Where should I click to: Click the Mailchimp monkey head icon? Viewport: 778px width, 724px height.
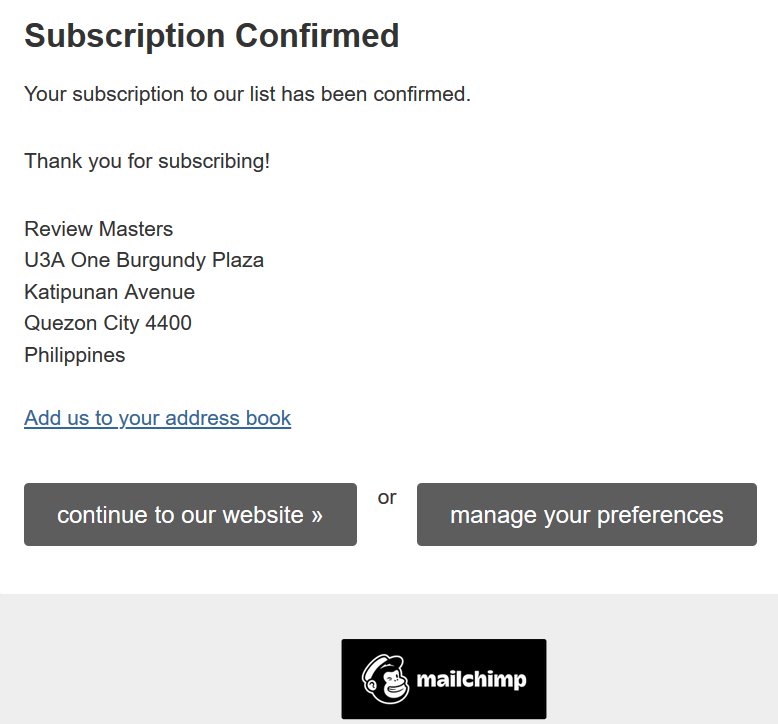click(386, 679)
